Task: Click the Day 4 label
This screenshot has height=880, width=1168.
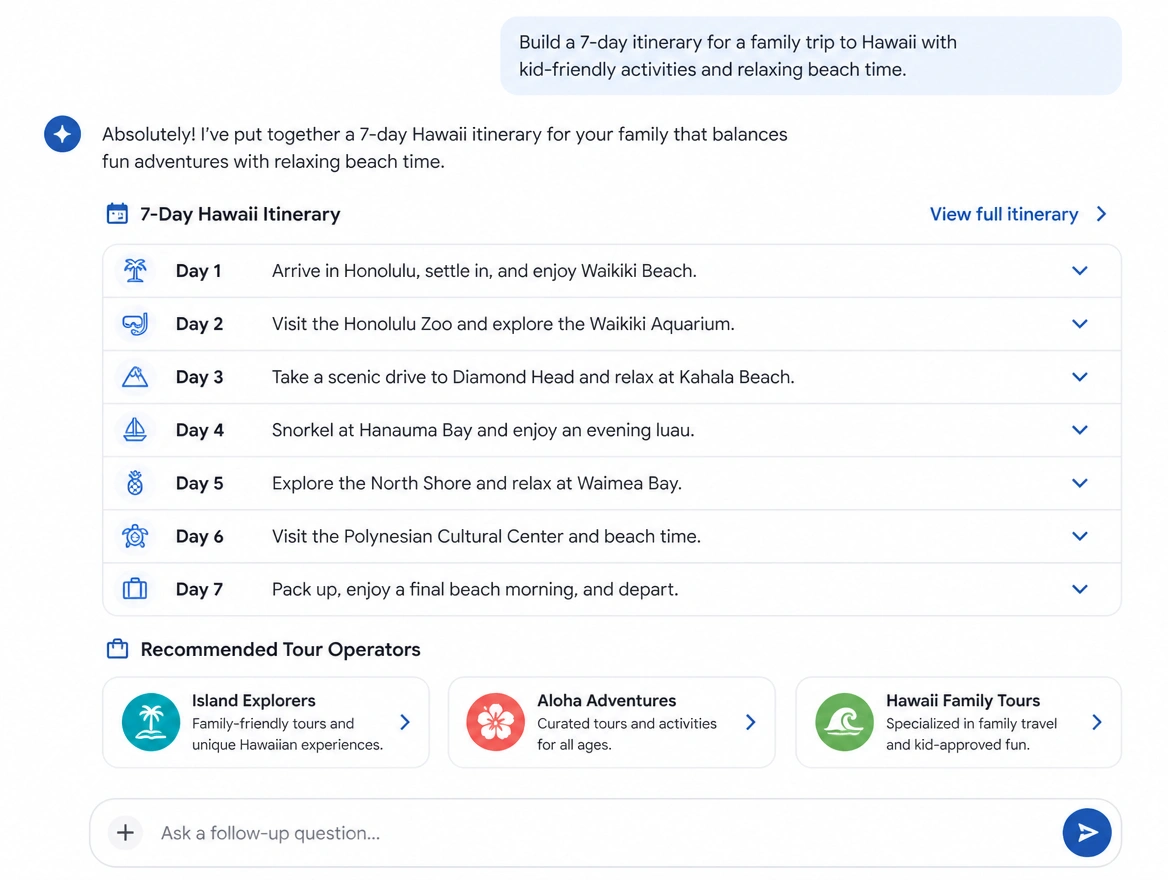Action: coord(200,430)
